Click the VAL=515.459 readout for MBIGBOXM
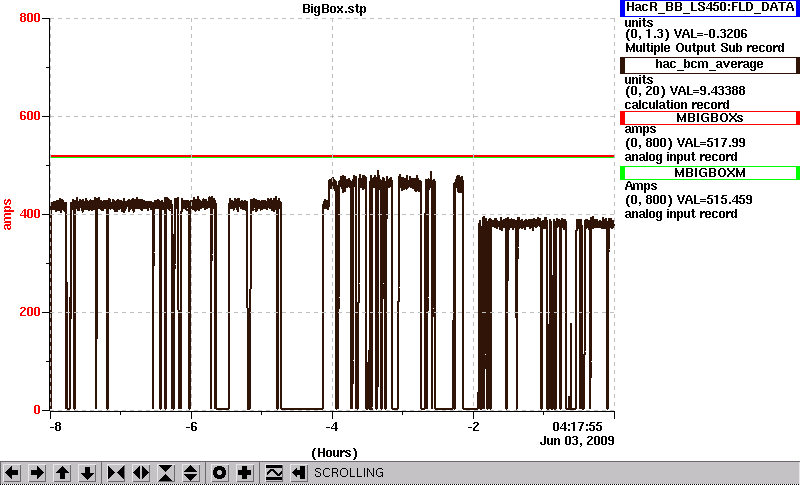This screenshot has width=800, height=485. pos(713,200)
